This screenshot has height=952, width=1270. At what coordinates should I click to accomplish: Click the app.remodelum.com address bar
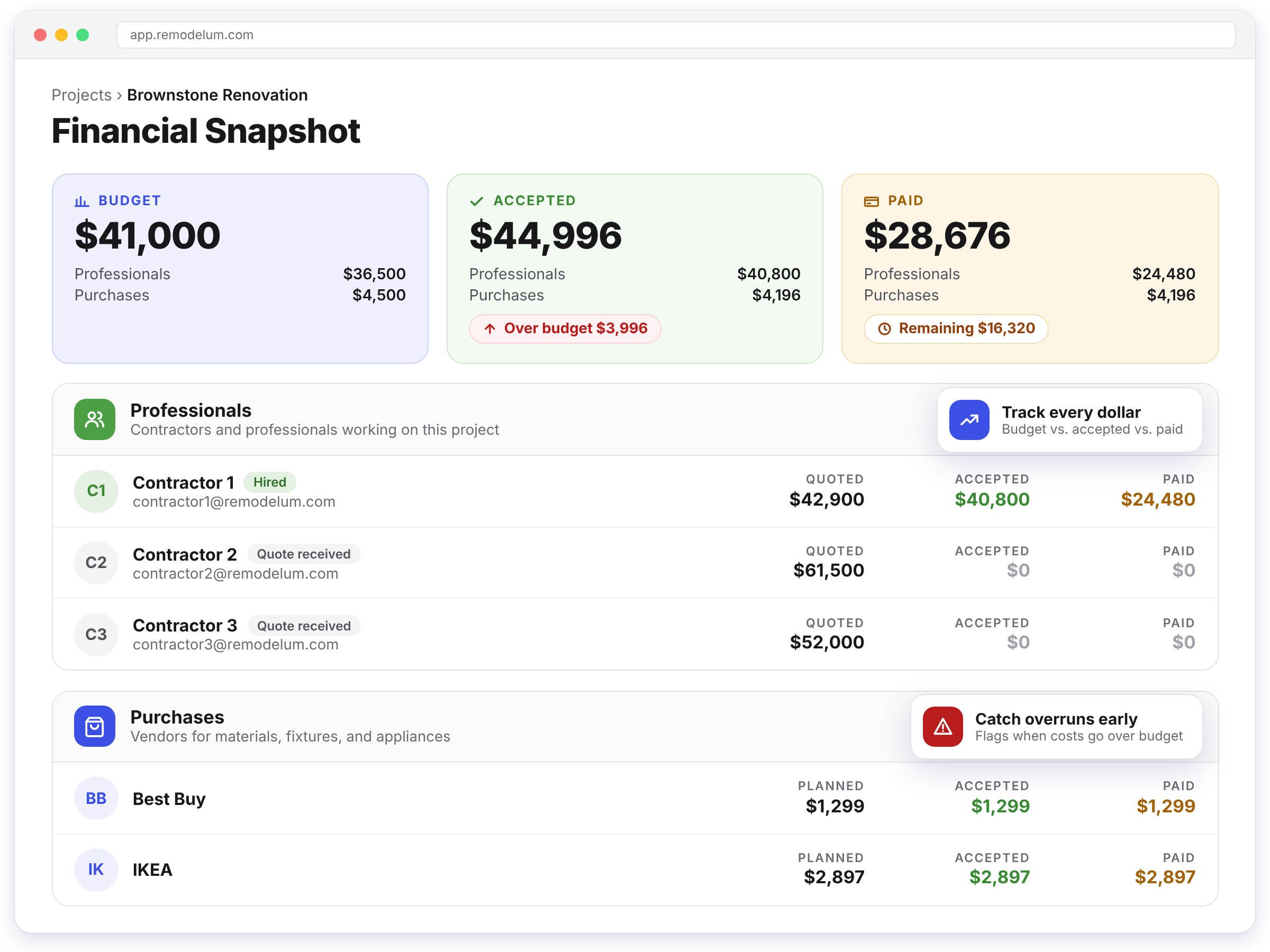676,35
